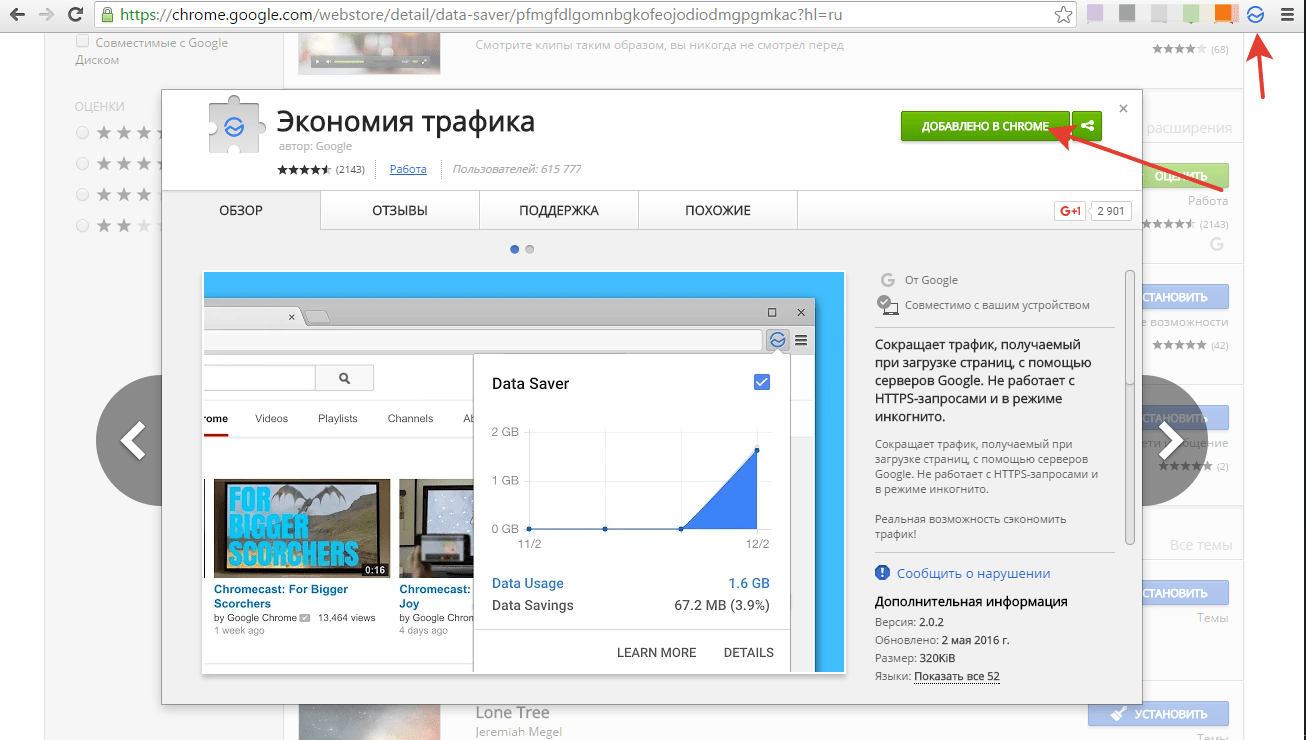
Task: Click the Экономия трафика title
Action: [406, 122]
